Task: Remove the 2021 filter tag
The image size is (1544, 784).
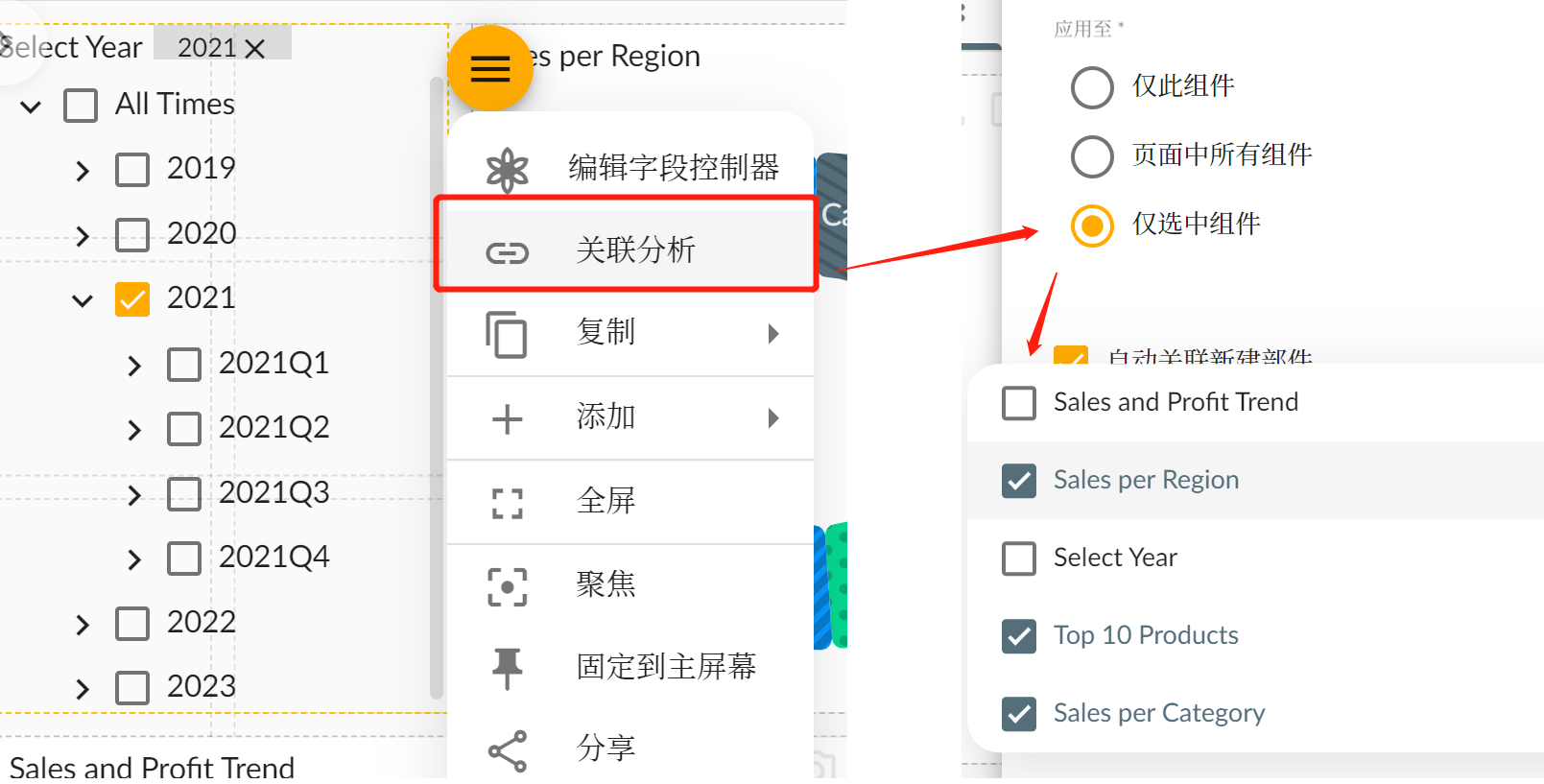Action: pyautogui.click(x=255, y=49)
